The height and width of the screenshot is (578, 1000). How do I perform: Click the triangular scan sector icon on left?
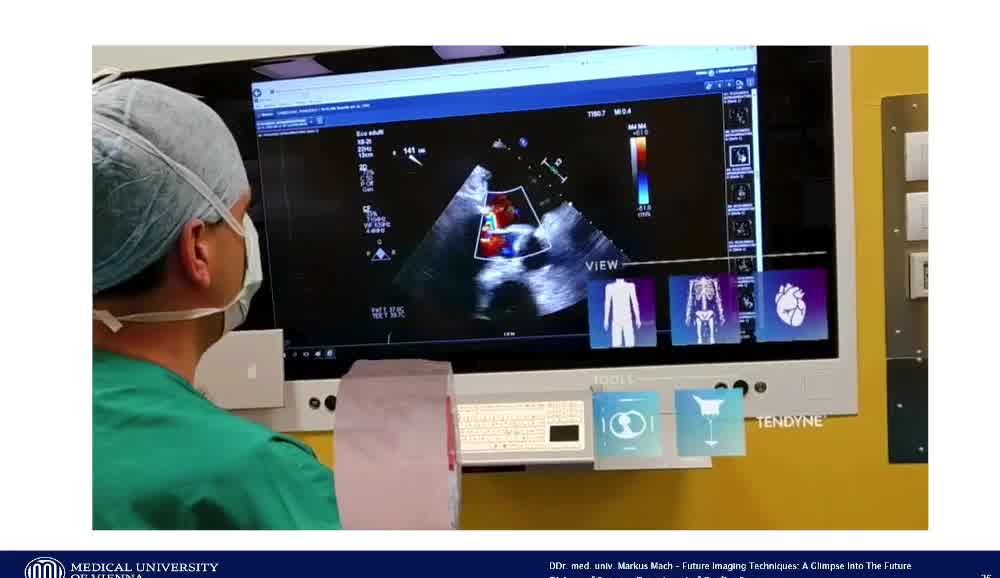click(380, 253)
